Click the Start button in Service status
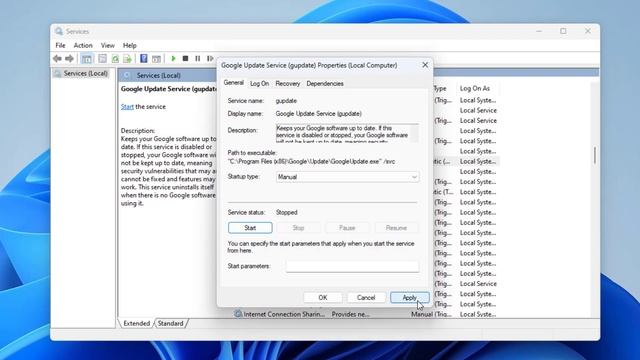 (250, 228)
